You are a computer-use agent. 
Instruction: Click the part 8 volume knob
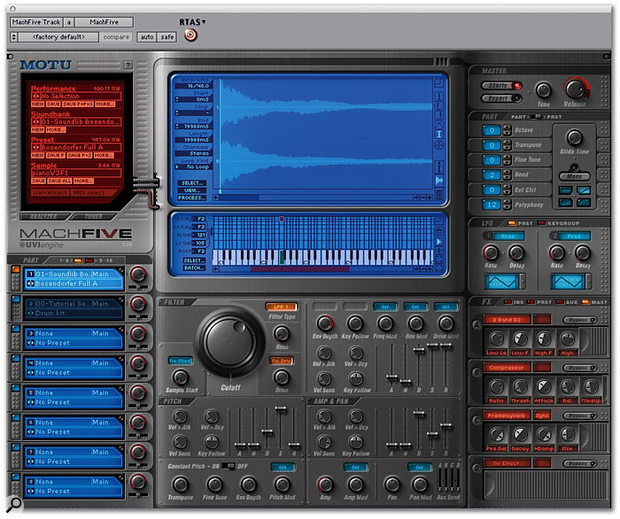pyautogui.click(x=138, y=482)
